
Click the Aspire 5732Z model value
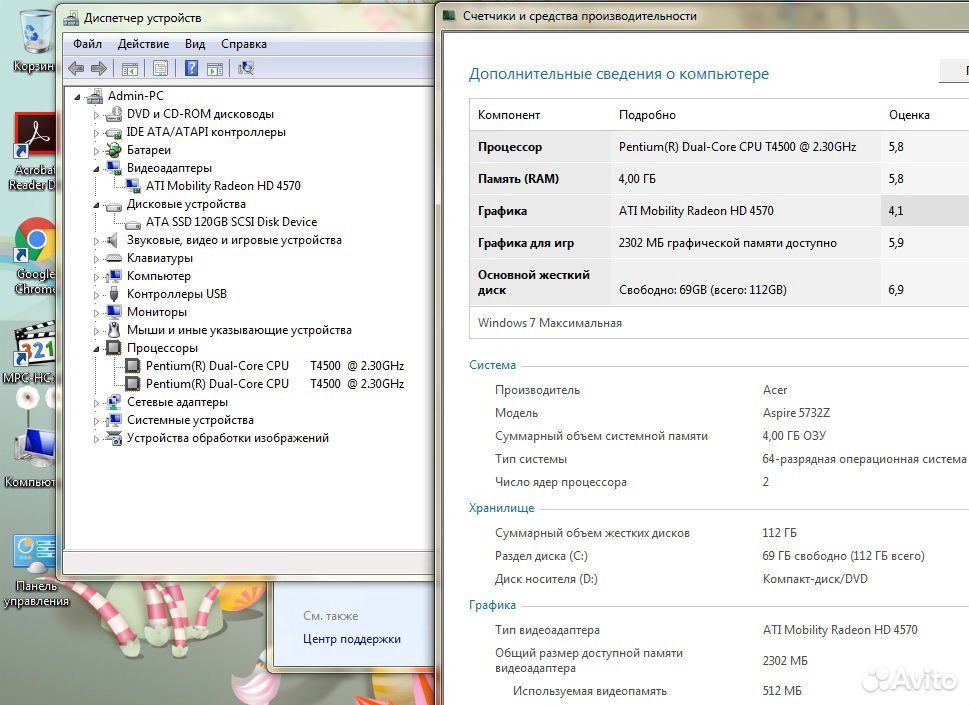(x=796, y=413)
